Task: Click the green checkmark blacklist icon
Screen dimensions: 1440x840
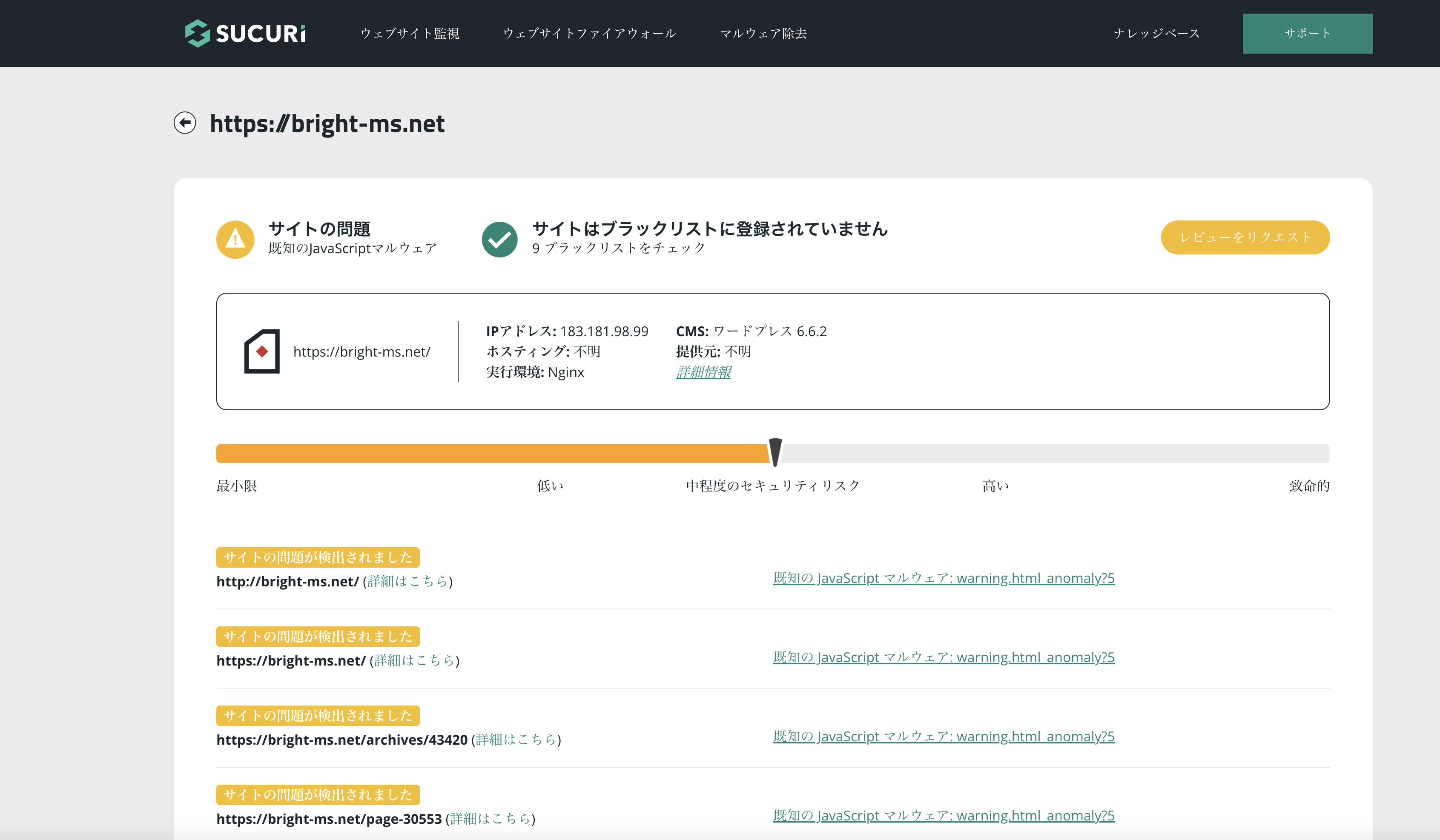Action: coord(499,239)
